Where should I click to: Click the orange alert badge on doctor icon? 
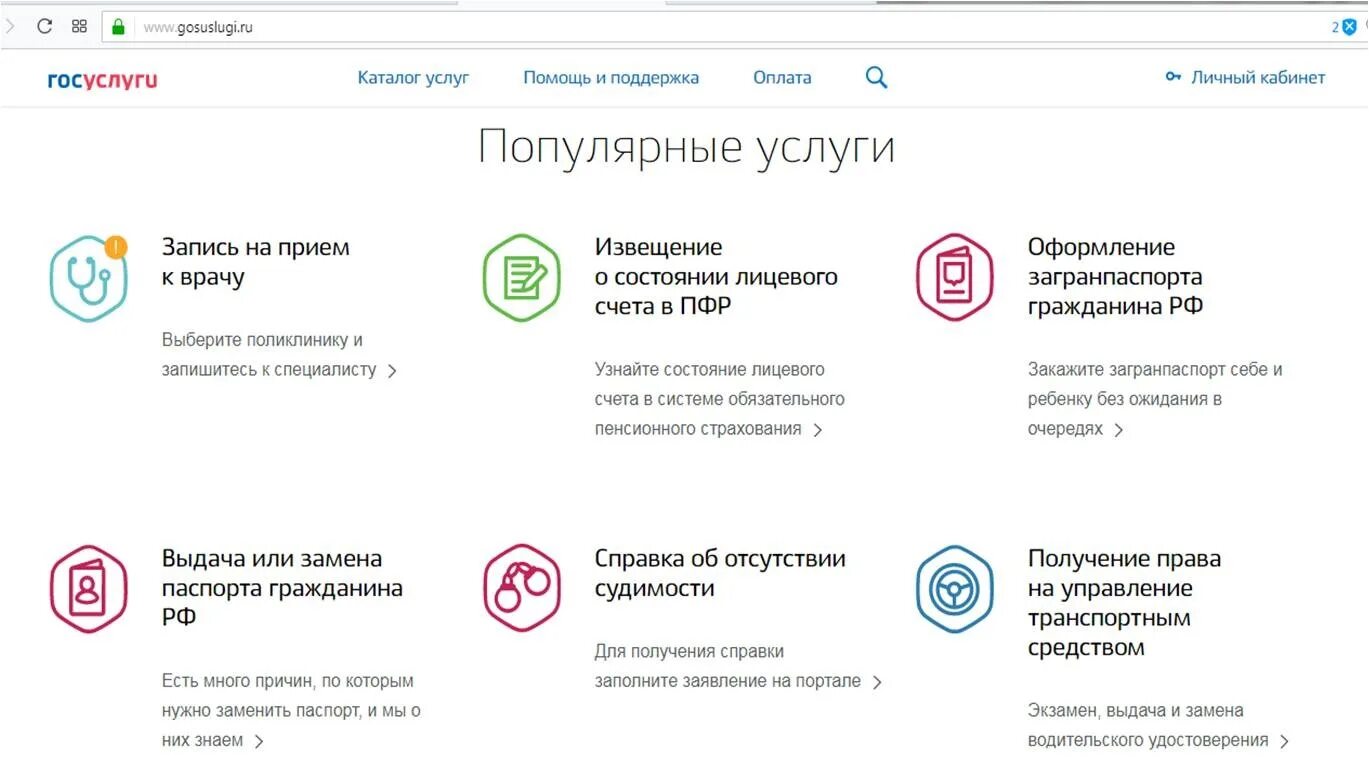[x=116, y=246]
